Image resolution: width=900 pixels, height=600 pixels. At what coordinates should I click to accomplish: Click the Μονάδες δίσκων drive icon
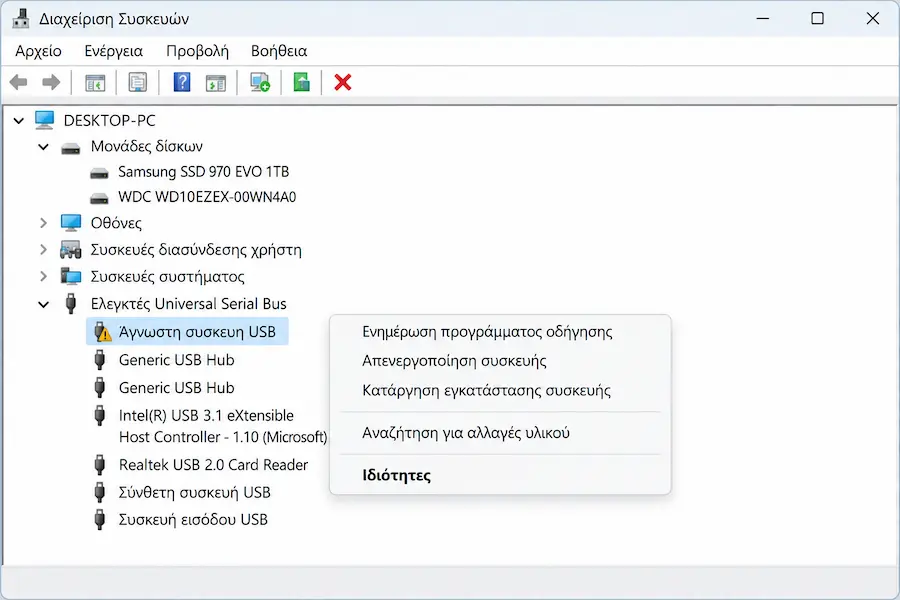coord(71,148)
